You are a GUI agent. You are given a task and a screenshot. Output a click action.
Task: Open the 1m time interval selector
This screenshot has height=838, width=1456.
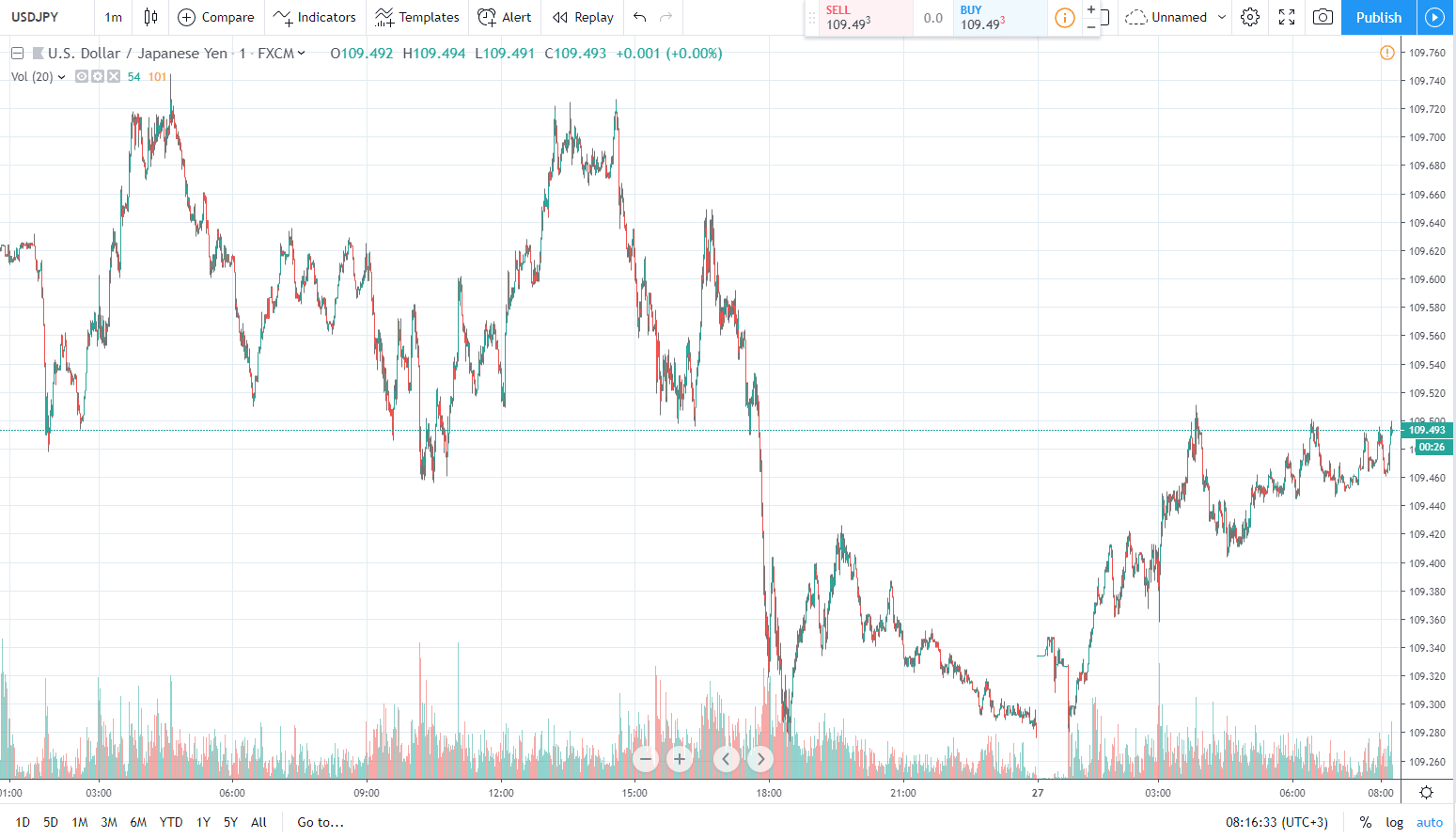[114, 17]
